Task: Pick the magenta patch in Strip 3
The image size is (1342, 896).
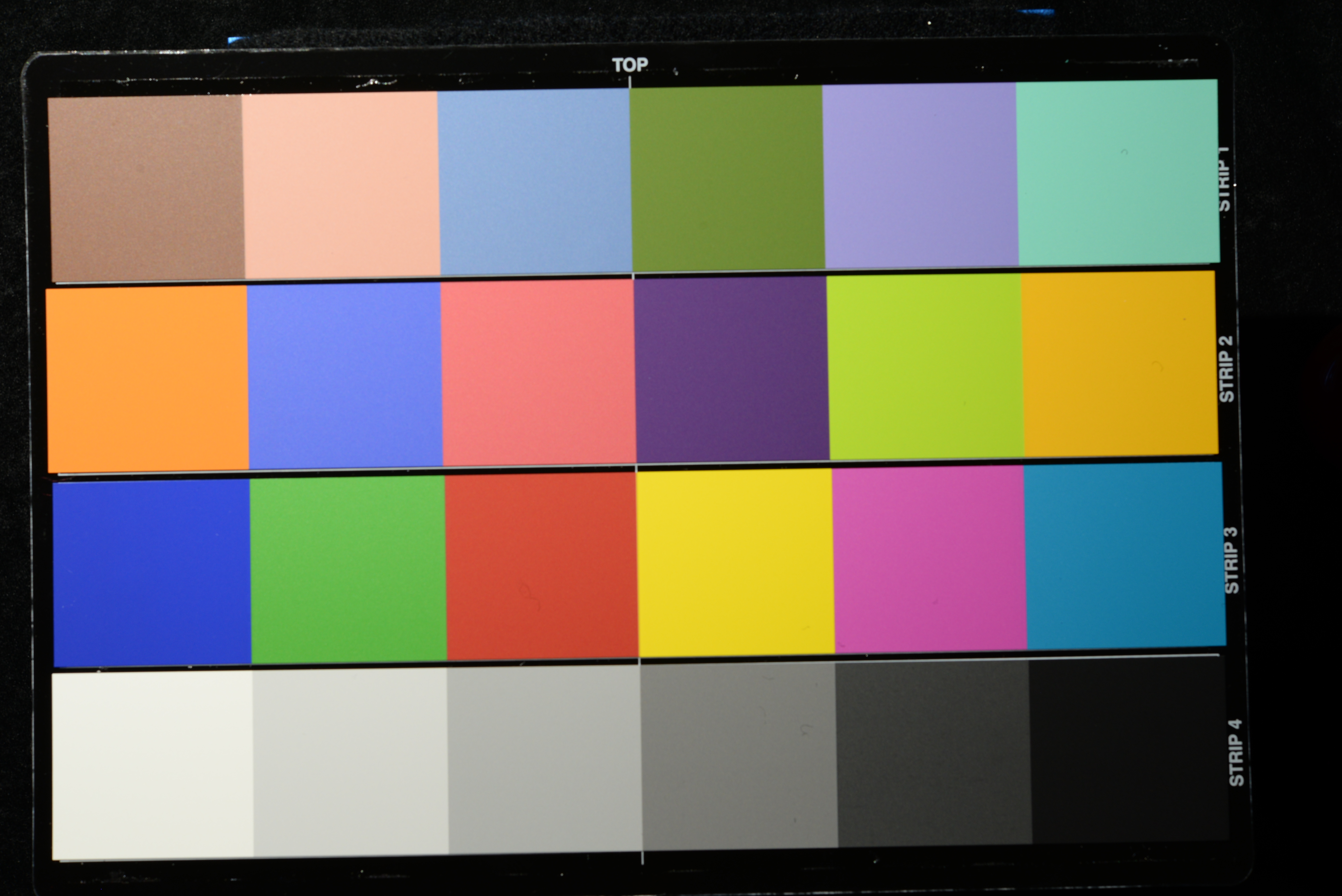Action: coord(930,559)
